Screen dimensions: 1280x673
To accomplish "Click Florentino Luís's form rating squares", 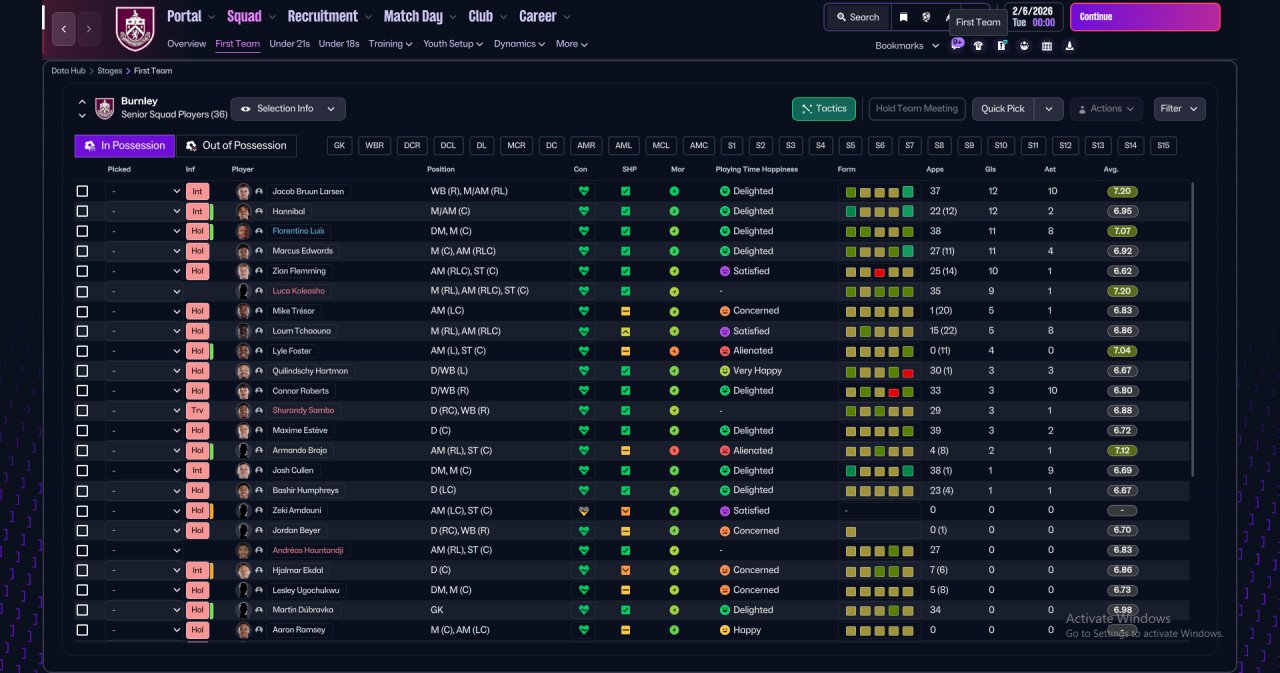I will tap(880, 231).
